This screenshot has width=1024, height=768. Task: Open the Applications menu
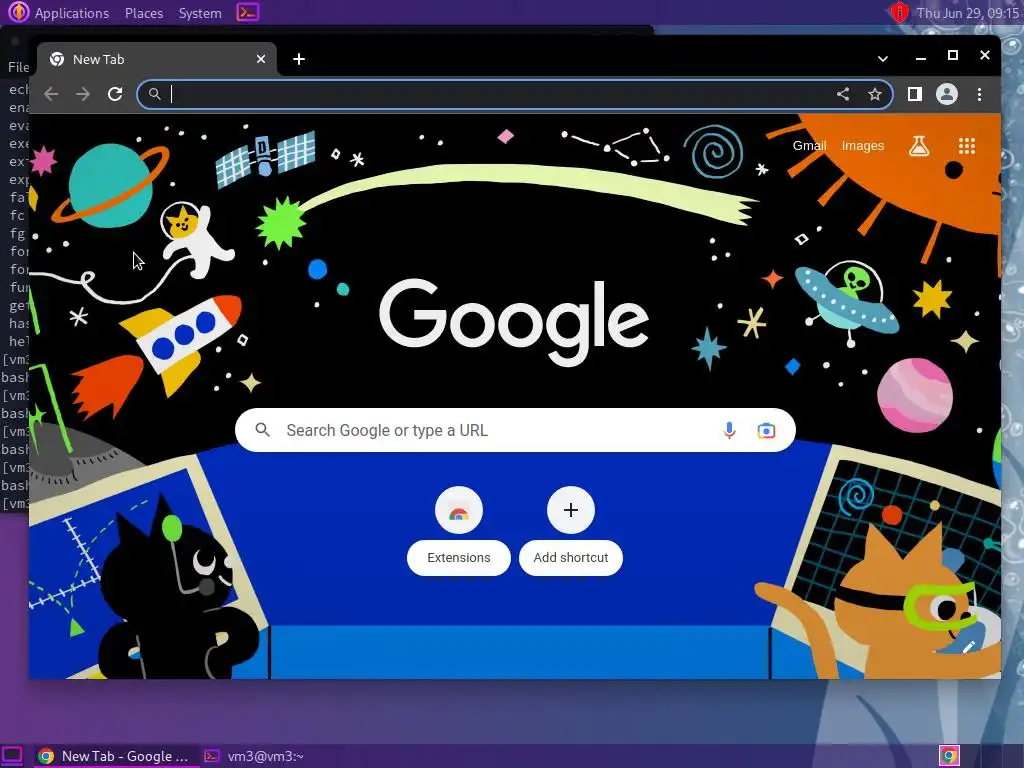pos(72,13)
